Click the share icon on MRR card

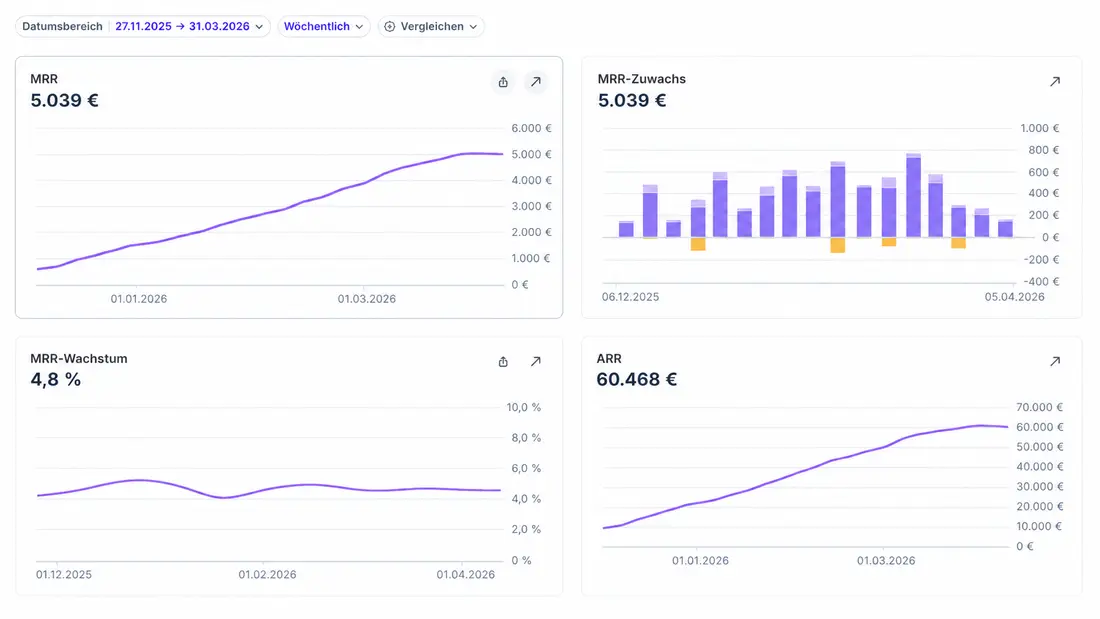click(x=503, y=82)
